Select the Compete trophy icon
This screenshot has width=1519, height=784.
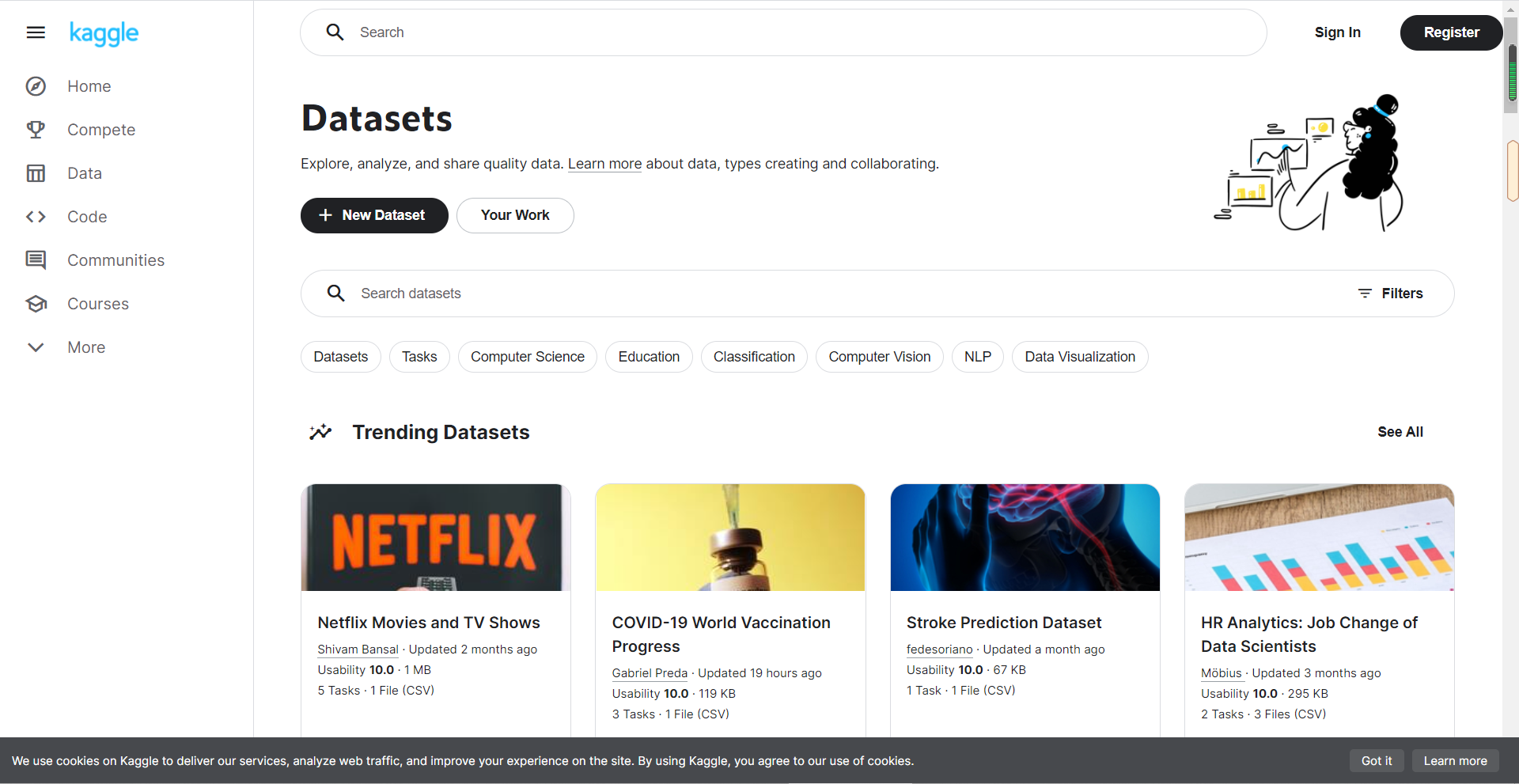[36, 130]
